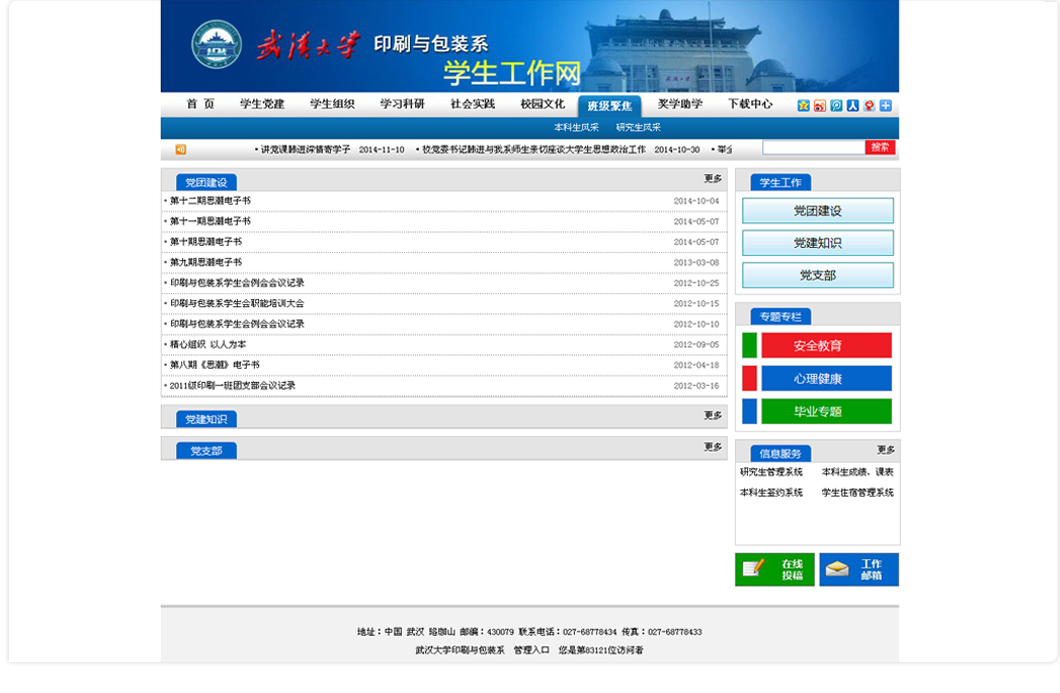This screenshot has height=693, width=1060.
Task: Select the 党支部 section tab
Action: point(206,451)
